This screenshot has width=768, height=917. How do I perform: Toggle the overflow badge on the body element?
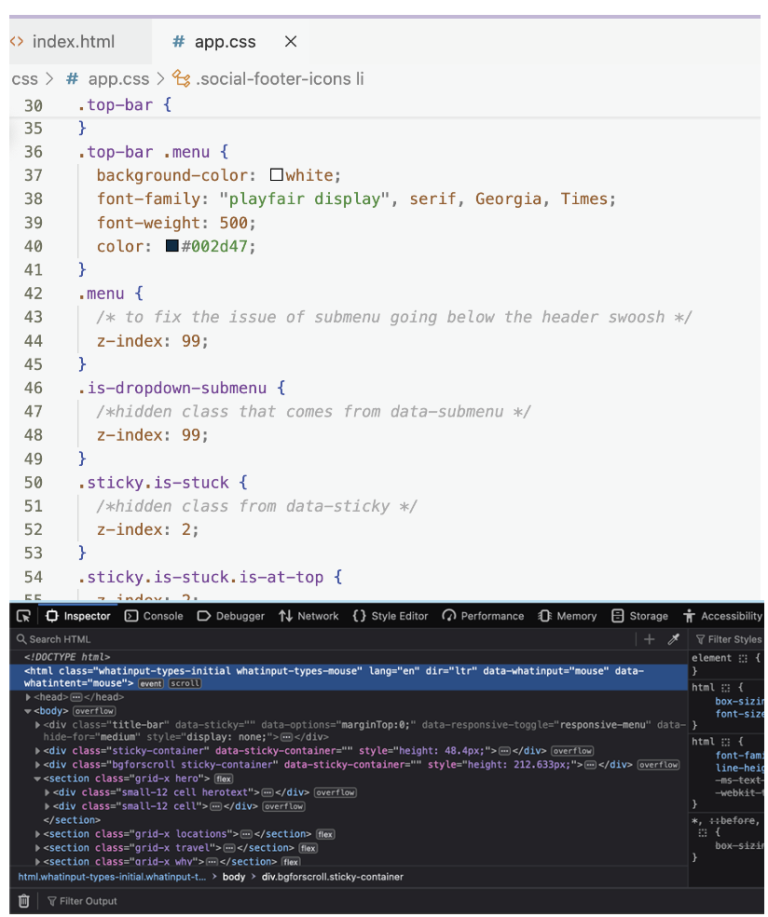(94, 711)
